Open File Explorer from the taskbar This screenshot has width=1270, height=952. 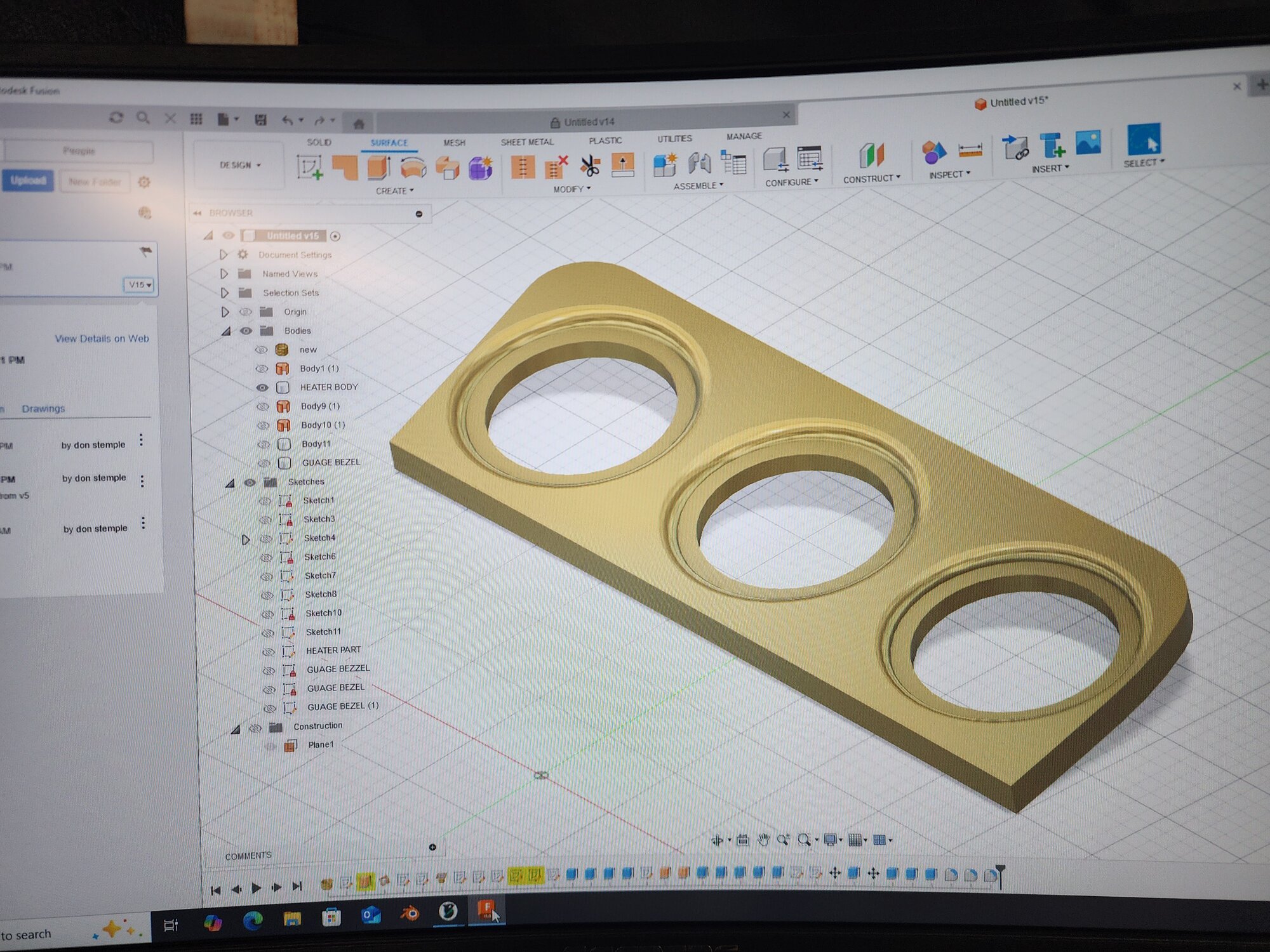point(292,918)
